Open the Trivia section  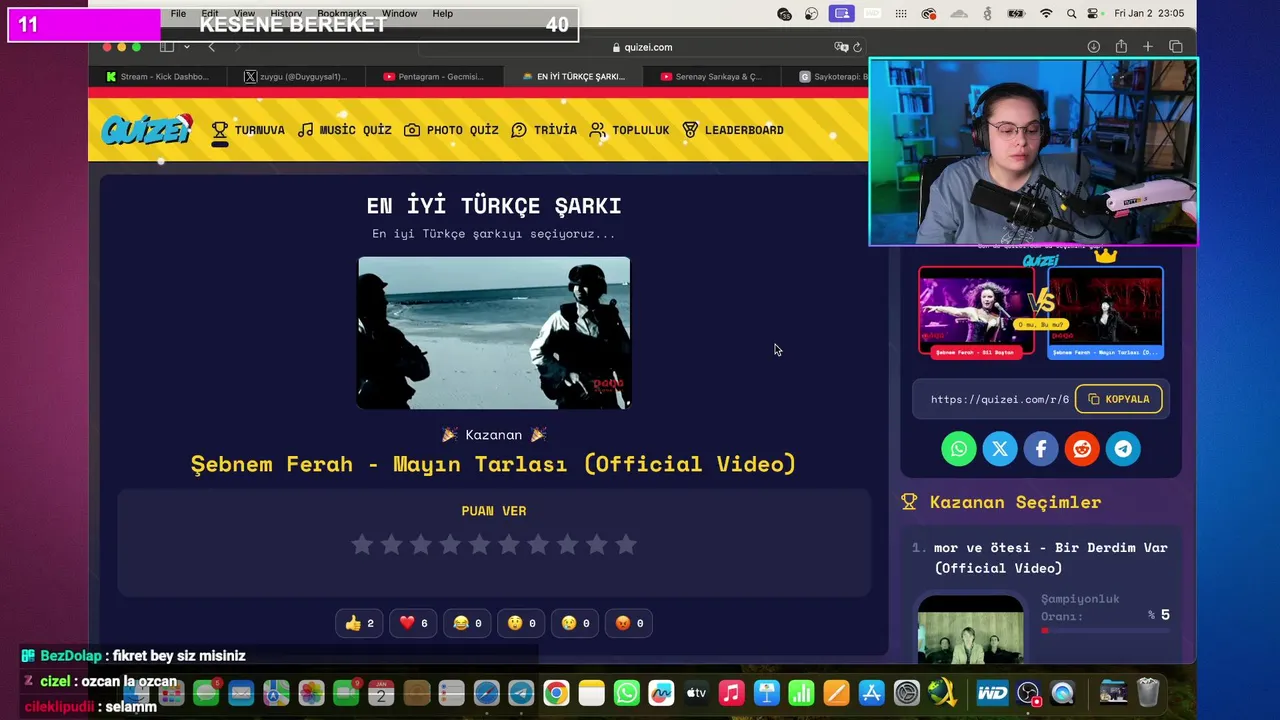[544, 130]
